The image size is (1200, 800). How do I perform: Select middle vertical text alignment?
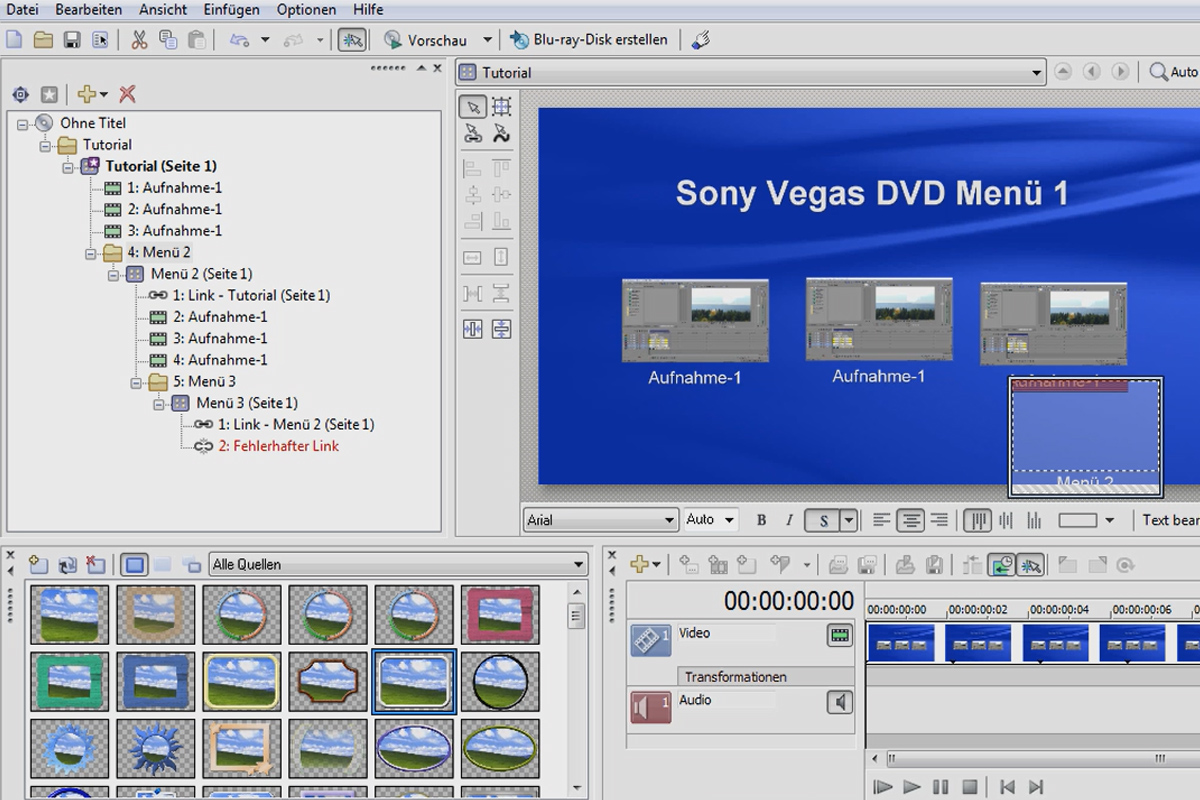(1005, 520)
